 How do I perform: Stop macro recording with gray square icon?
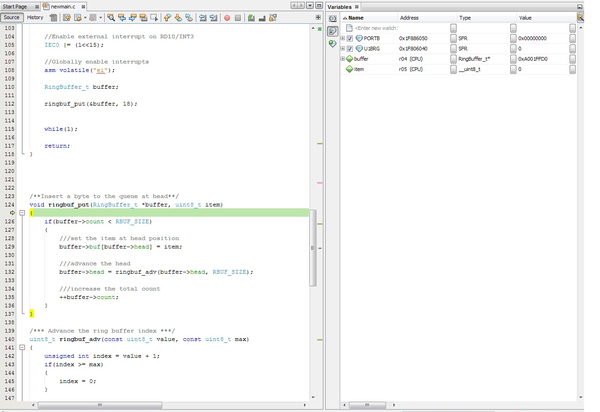point(238,18)
